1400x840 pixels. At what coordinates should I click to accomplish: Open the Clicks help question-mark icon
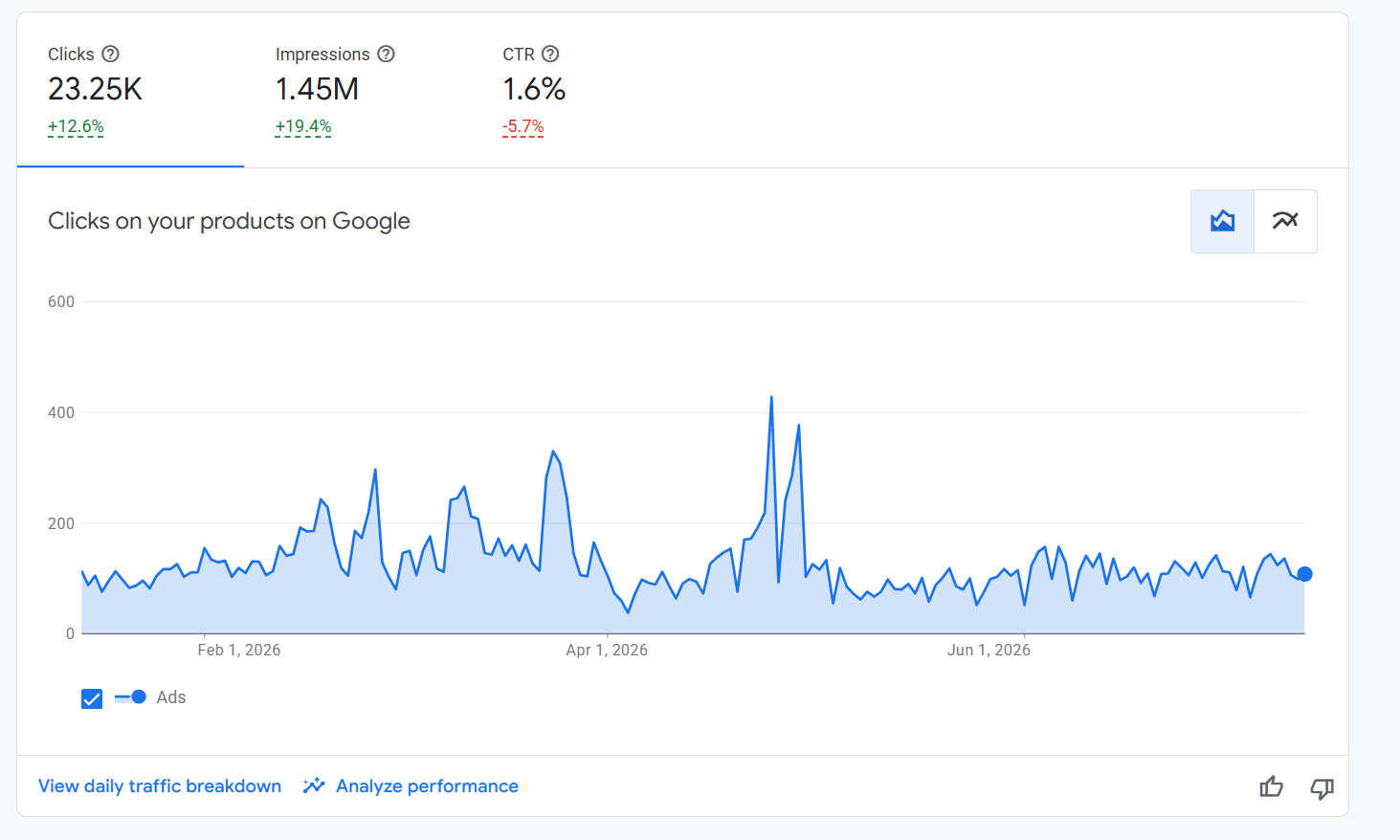[110, 54]
